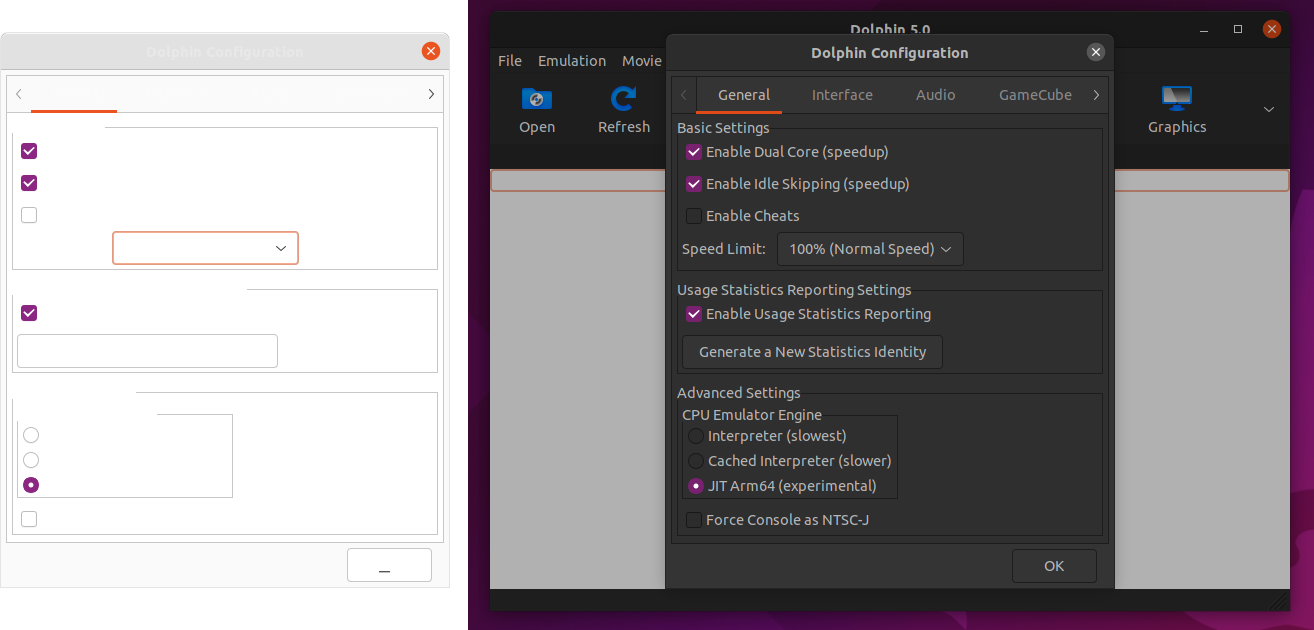Click the right tab-scroll chevron in the light window
Image resolution: width=1314 pixels, height=630 pixels.
[431, 94]
